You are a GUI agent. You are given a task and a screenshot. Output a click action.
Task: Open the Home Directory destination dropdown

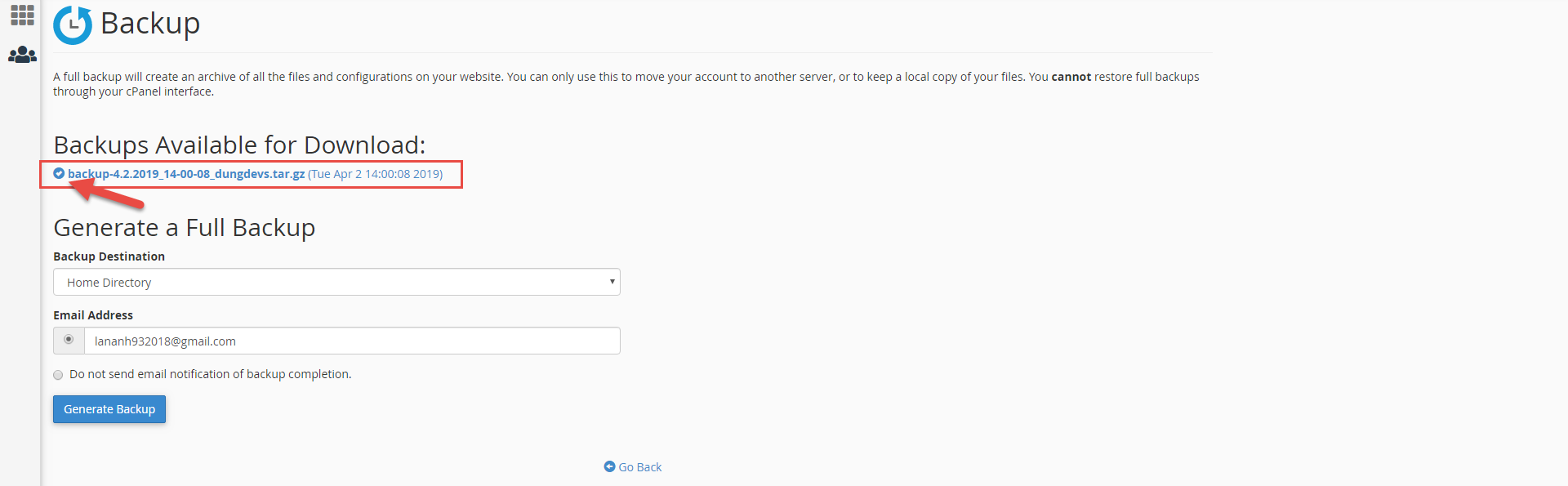(336, 282)
